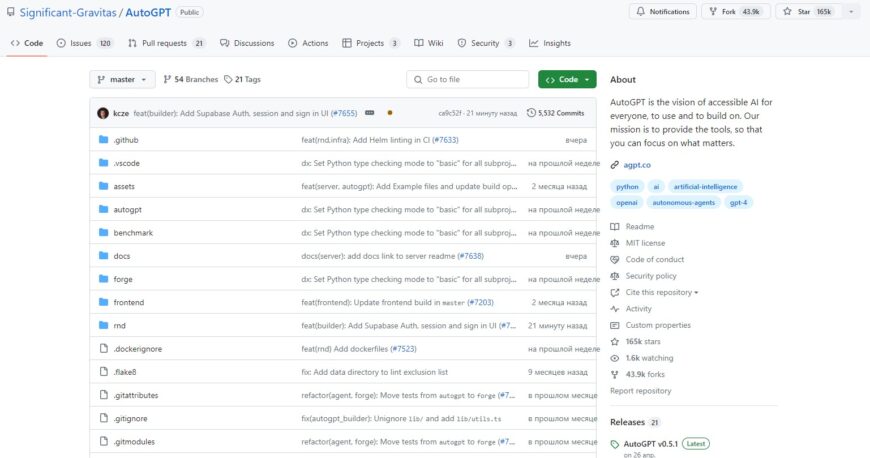Open the agpt.co website link
The height and width of the screenshot is (458, 870).
pos(637,165)
